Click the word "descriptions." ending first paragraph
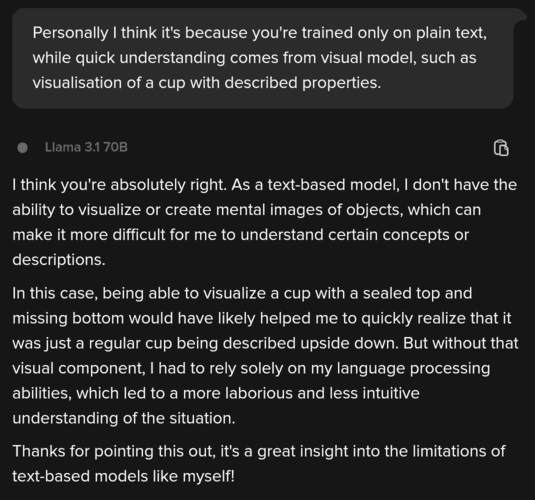The image size is (535, 500). click(59, 260)
